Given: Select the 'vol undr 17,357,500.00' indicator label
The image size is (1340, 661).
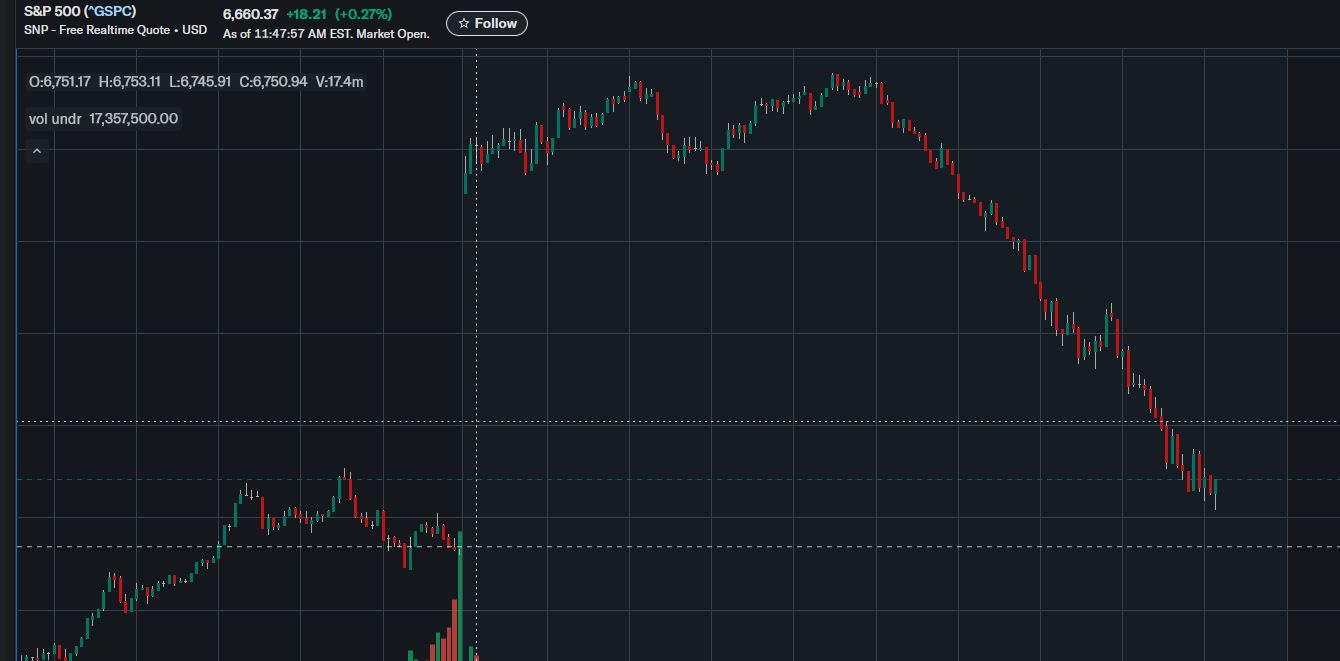Looking at the screenshot, I should (x=104, y=118).
